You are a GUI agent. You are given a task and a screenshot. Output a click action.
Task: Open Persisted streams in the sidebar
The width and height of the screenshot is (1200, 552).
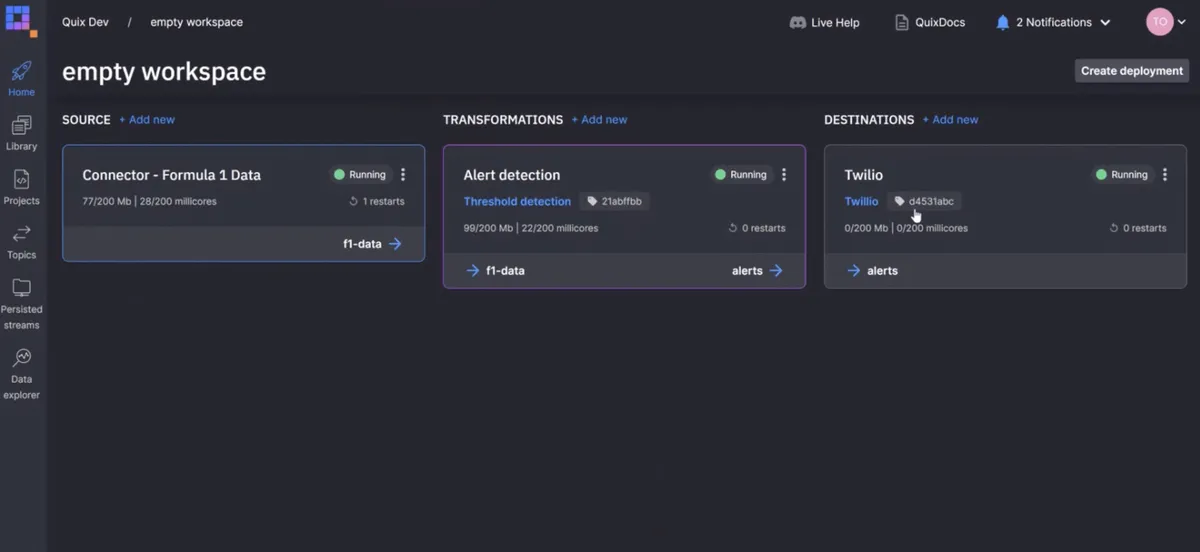pos(21,304)
